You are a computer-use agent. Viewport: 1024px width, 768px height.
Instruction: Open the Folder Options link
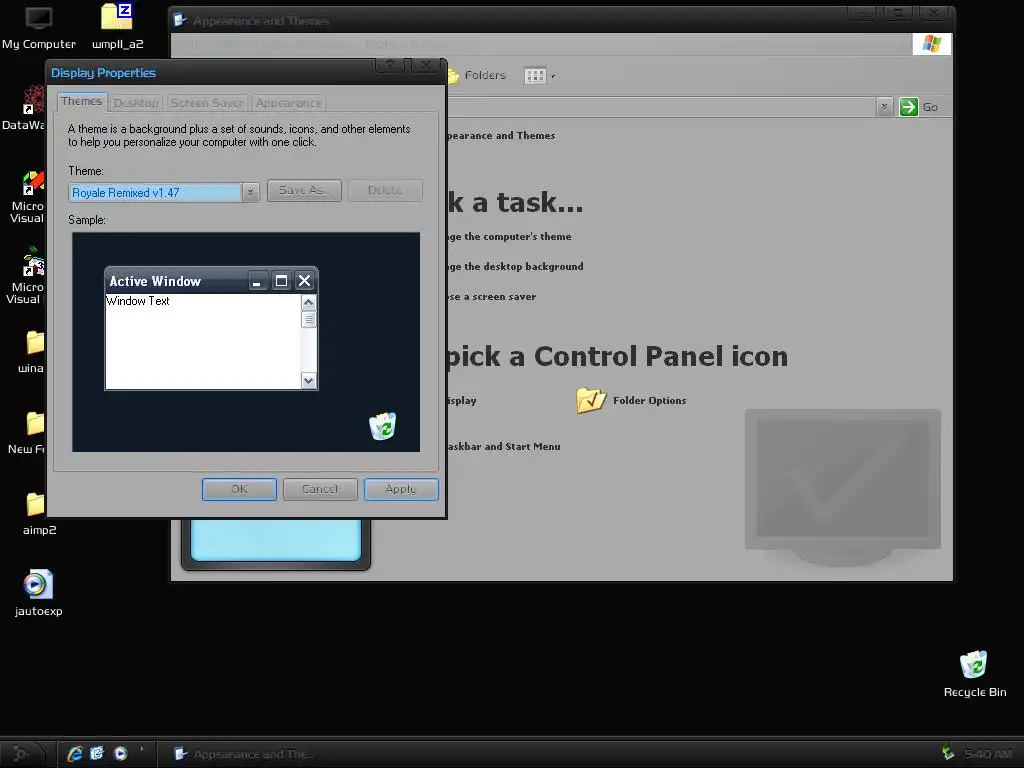[649, 400]
